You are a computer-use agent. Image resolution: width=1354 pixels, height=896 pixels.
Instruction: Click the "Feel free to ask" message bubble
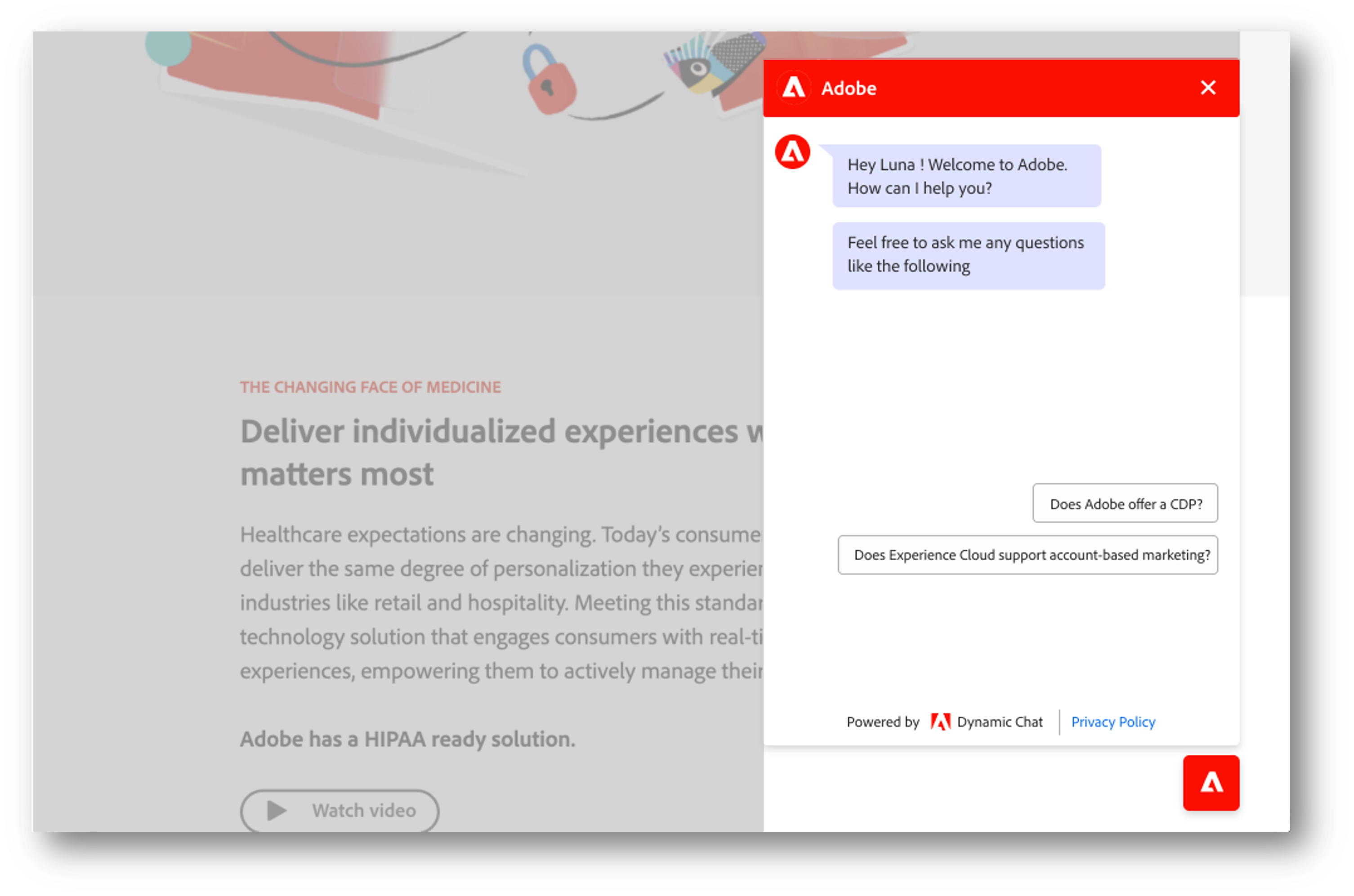click(968, 255)
